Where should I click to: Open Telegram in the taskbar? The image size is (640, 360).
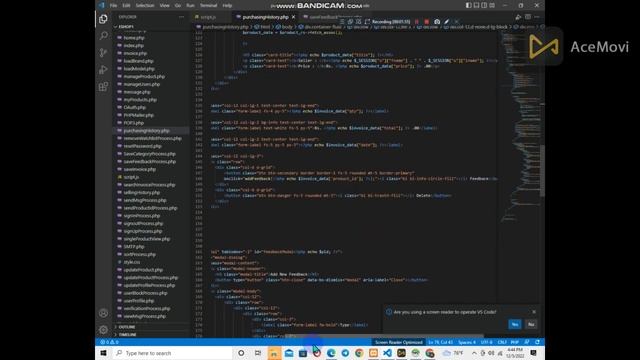[345, 353]
